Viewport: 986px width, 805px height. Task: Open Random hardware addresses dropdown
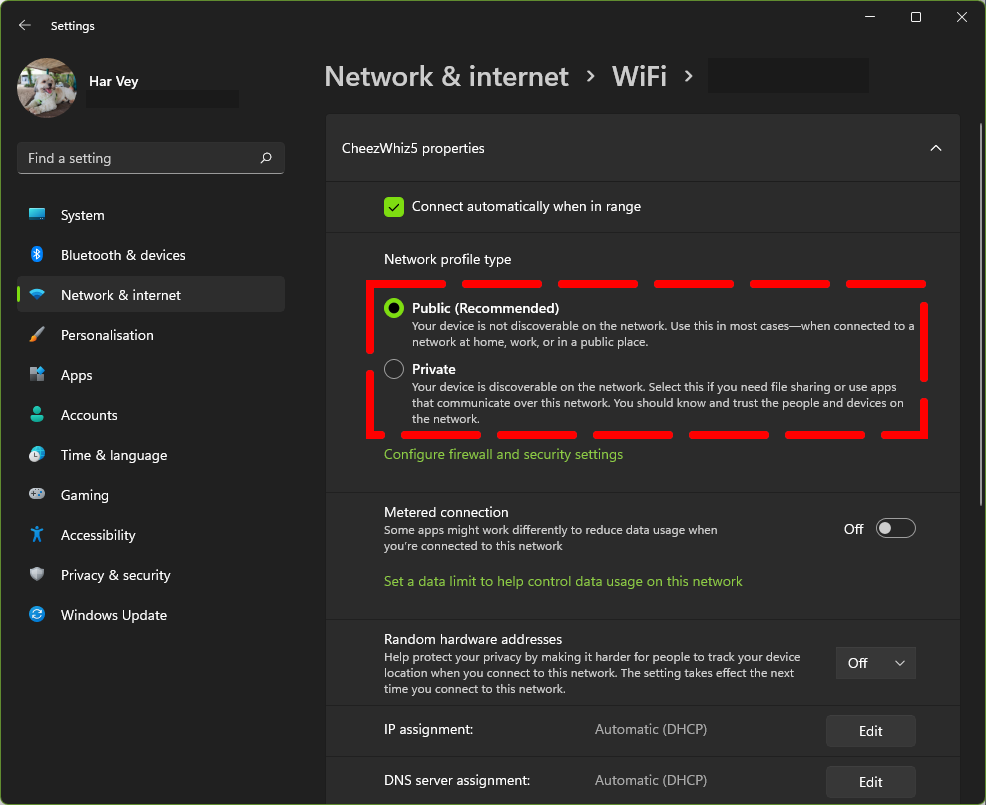(x=875, y=663)
